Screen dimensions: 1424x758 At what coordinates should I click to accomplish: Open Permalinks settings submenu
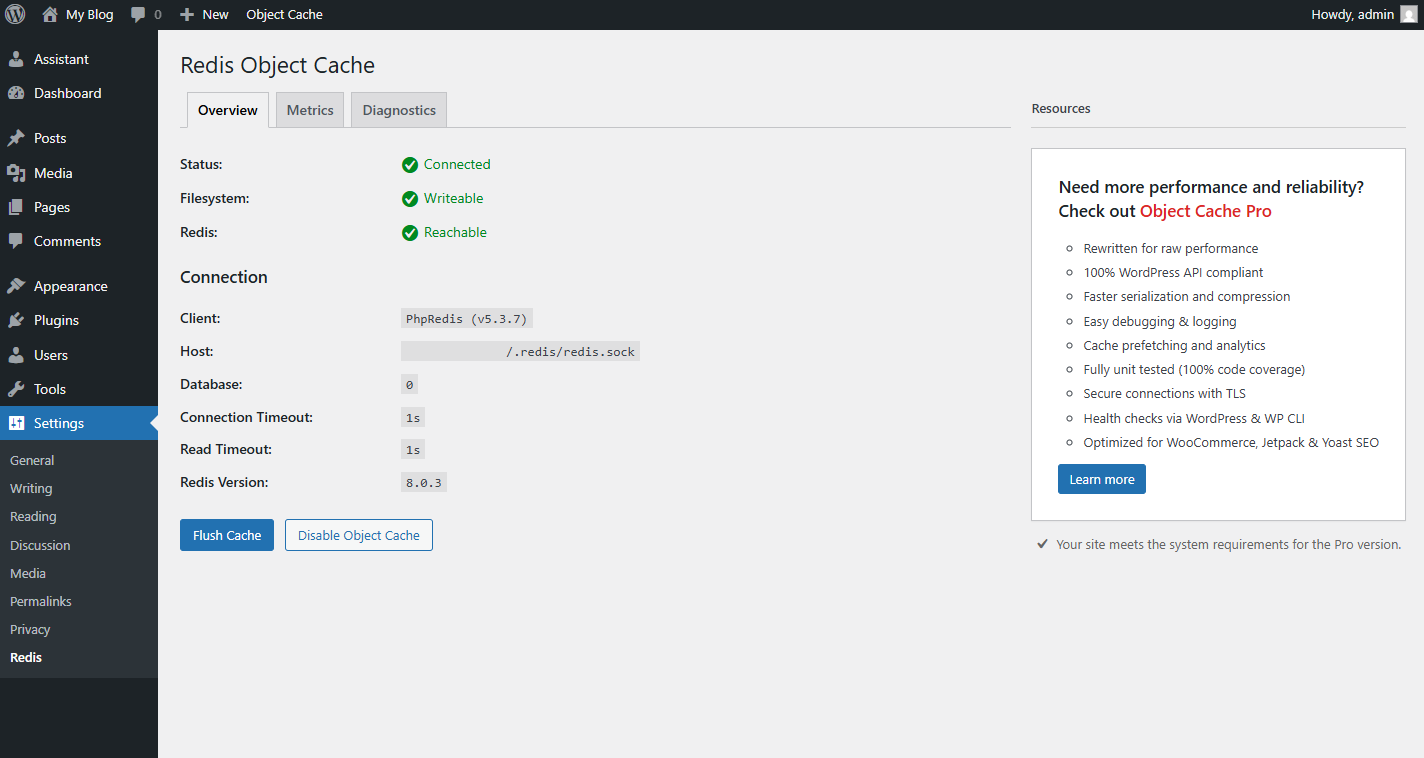coord(41,601)
